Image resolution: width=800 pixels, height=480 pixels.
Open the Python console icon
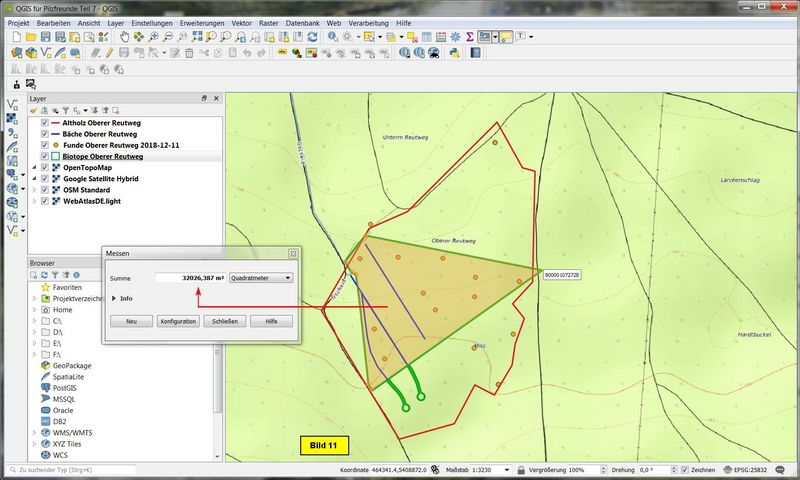pyautogui.click(x=454, y=53)
